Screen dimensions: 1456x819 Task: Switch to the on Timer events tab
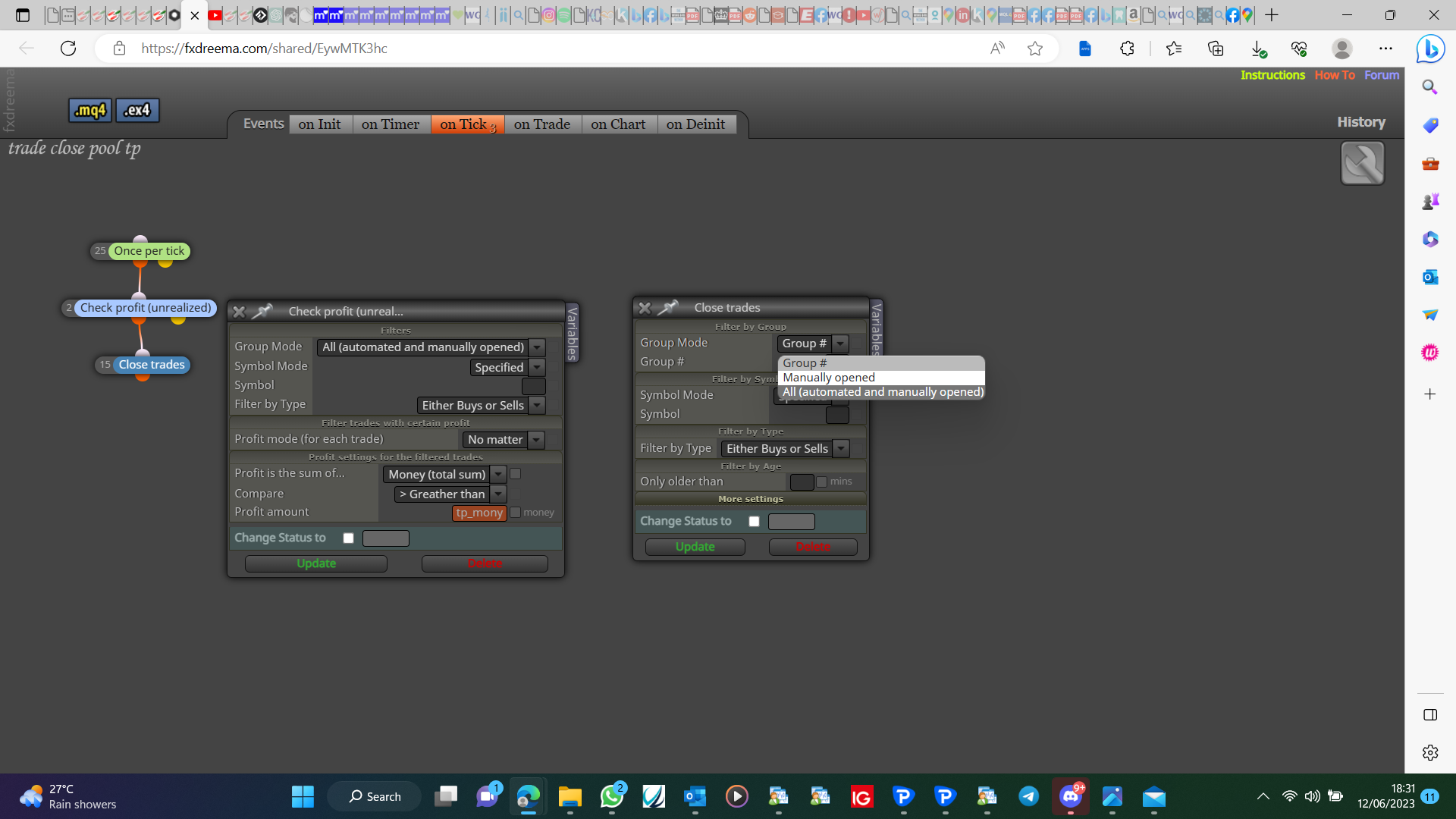(x=391, y=124)
